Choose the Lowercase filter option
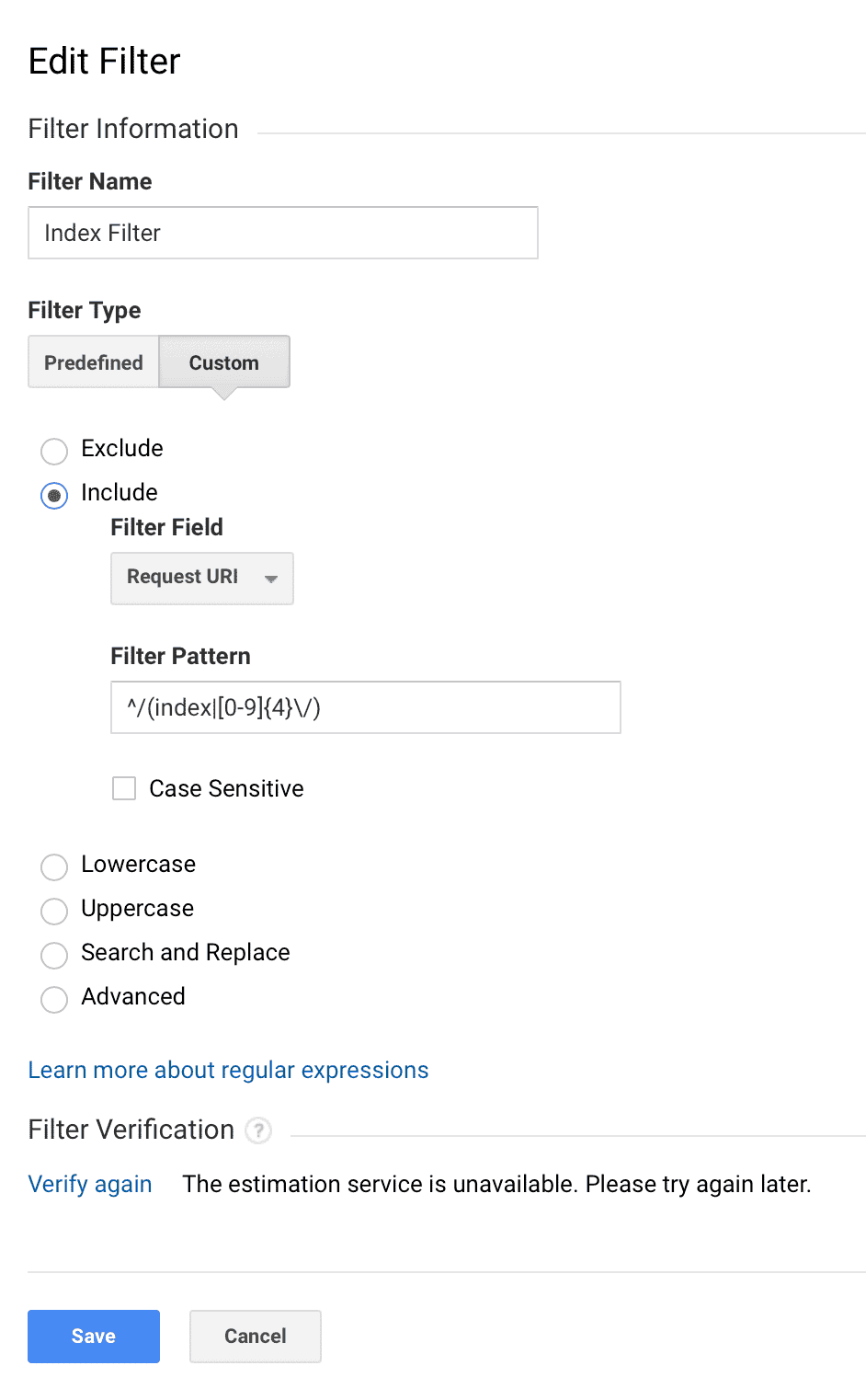This screenshot has width=866, height=1400. pyautogui.click(x=54, y=866)
